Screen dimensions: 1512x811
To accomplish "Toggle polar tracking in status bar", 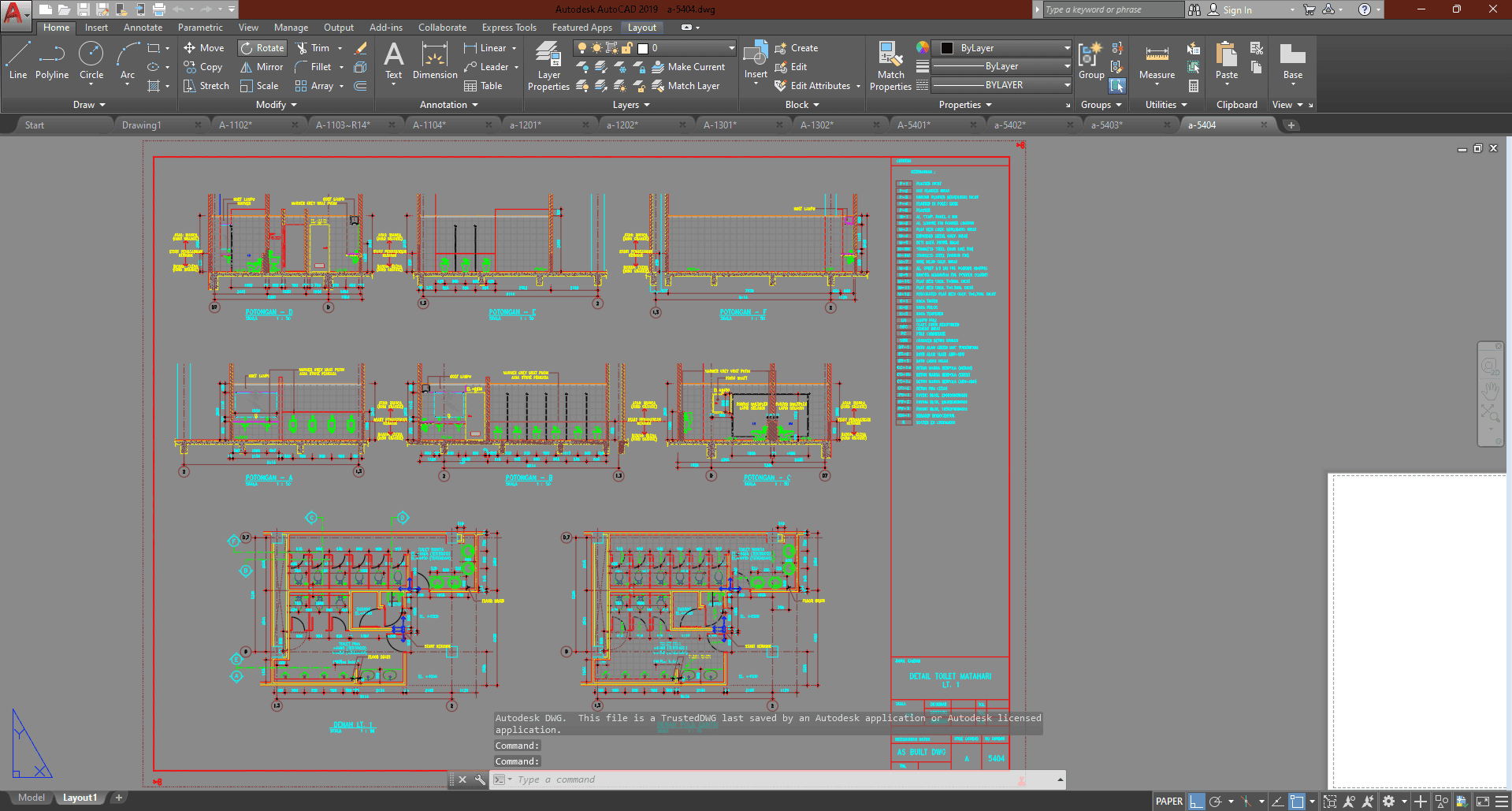I will pyautogui.click(x=1216, y=802).
